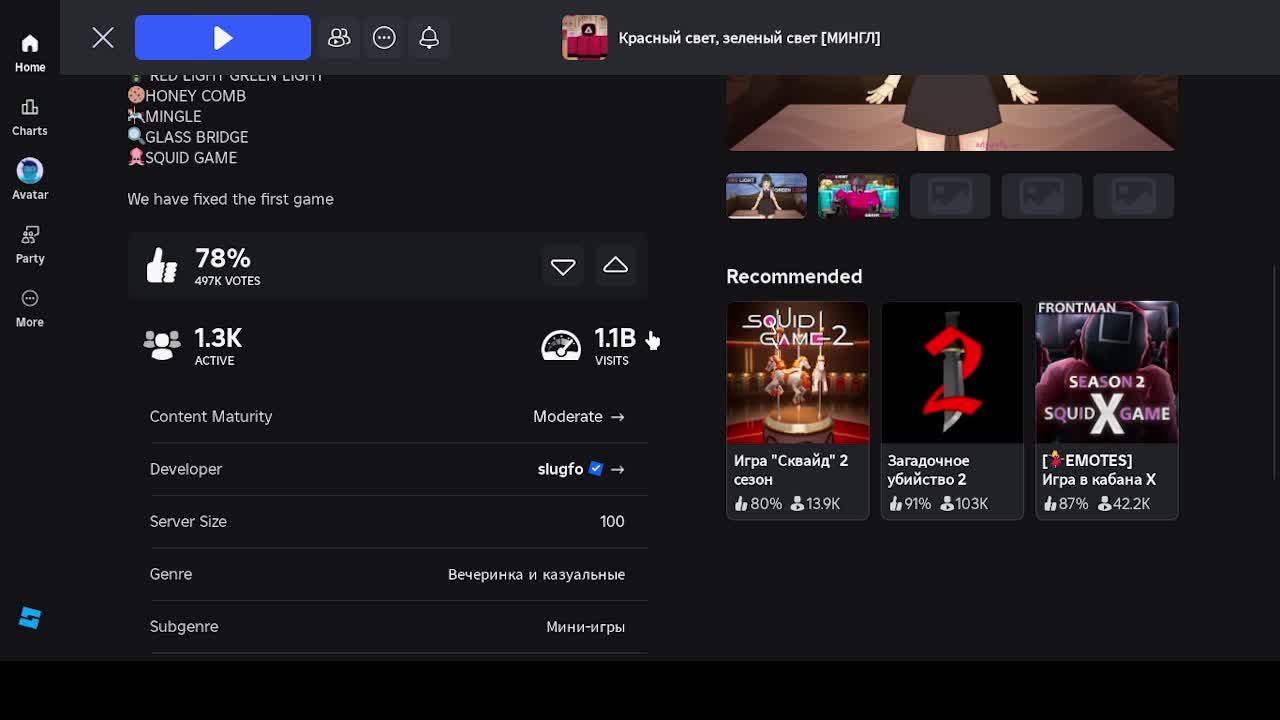This screenshot has width=1280, height=720.
Task: Click the MINGLE description line
Action: pos(165,117)
